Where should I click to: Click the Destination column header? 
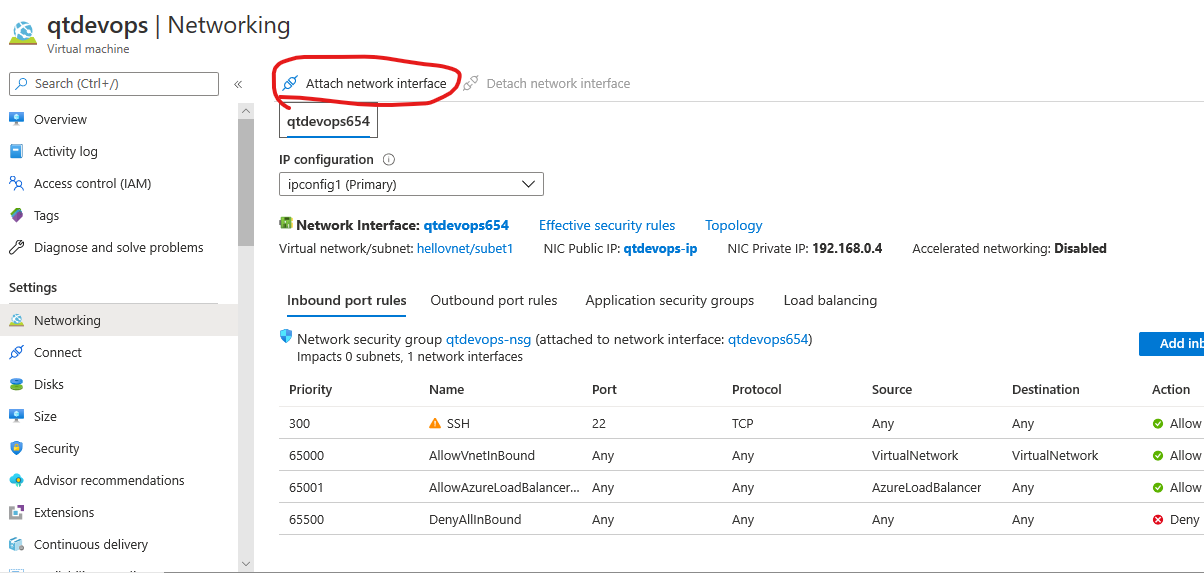click(x=1046, y=389)
